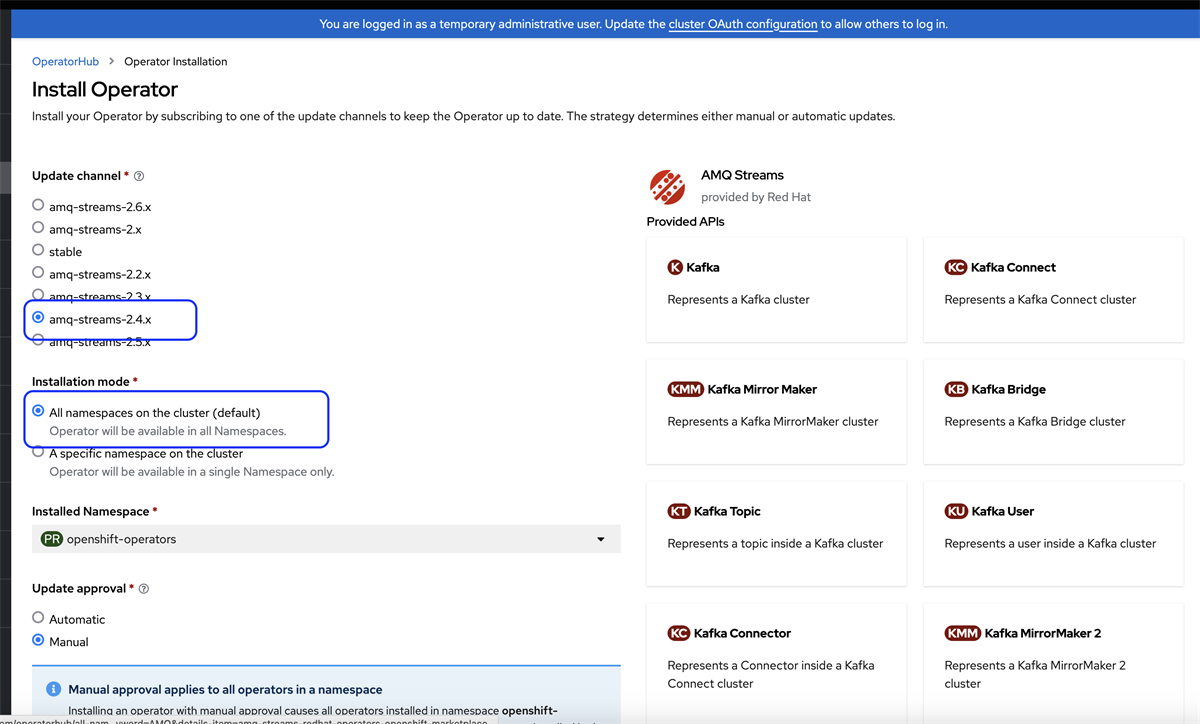Viewport: 1200px width, 724px height.
Task: Click the Kafka Topic card title
Action: click(x=727, y=511)
